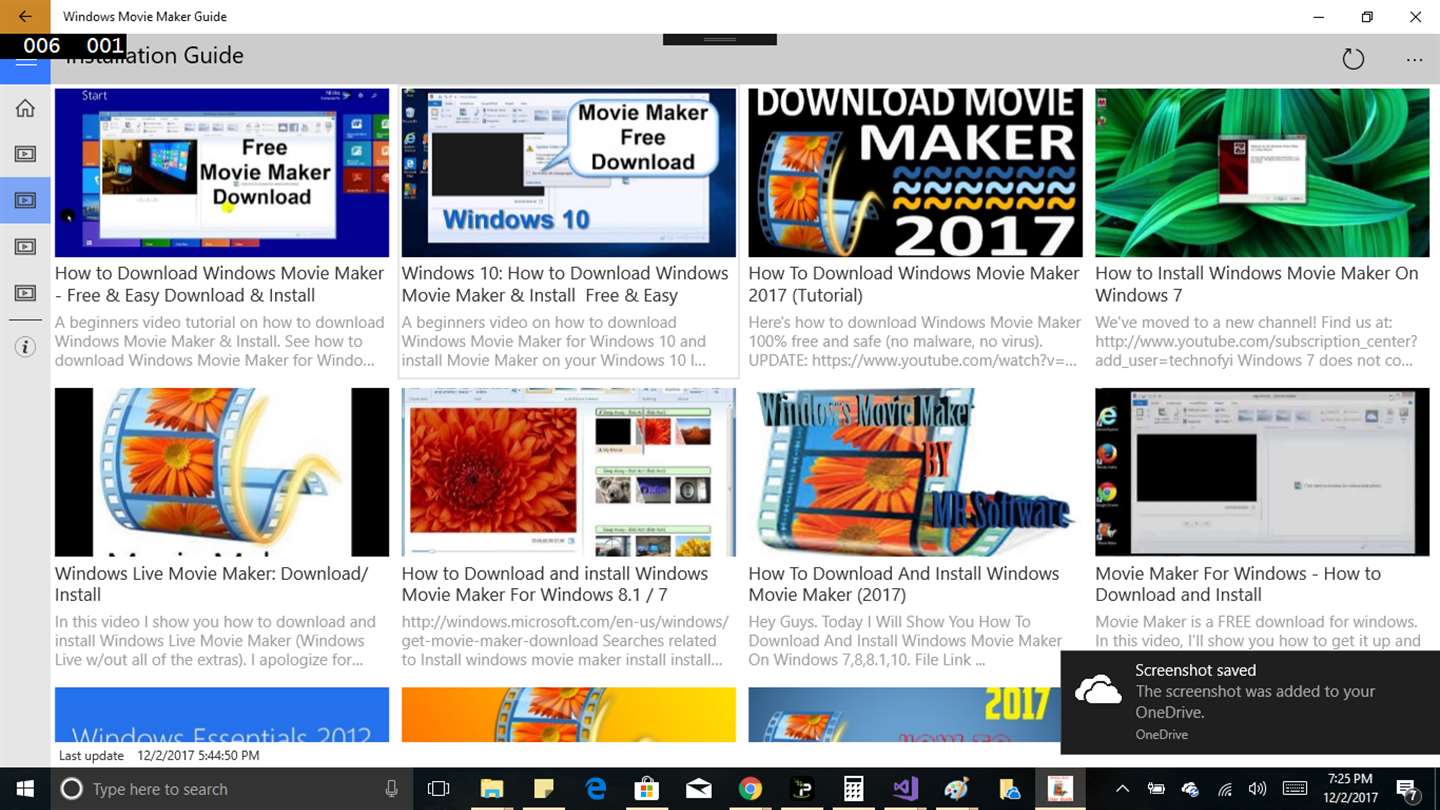Click description 'Hey Guys. Today I Will Show You'

pos(906,641)
